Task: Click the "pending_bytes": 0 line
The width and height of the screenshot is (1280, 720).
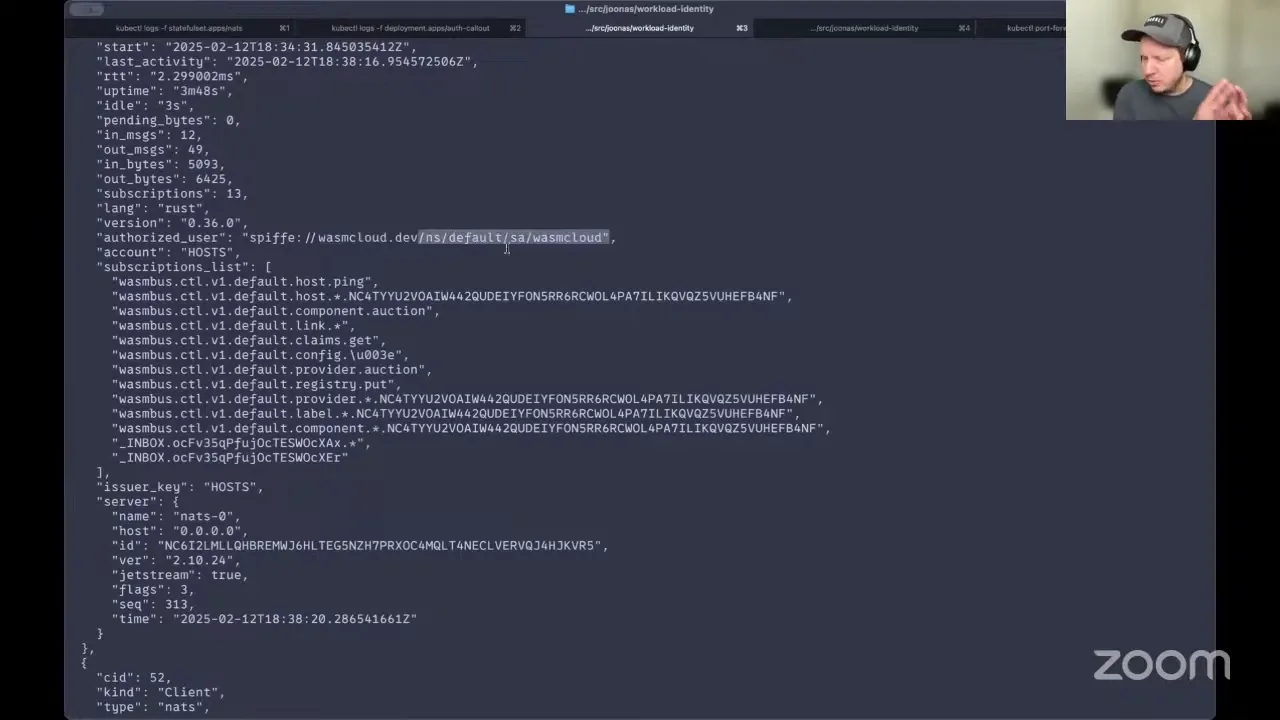Action: click(168, 120)
